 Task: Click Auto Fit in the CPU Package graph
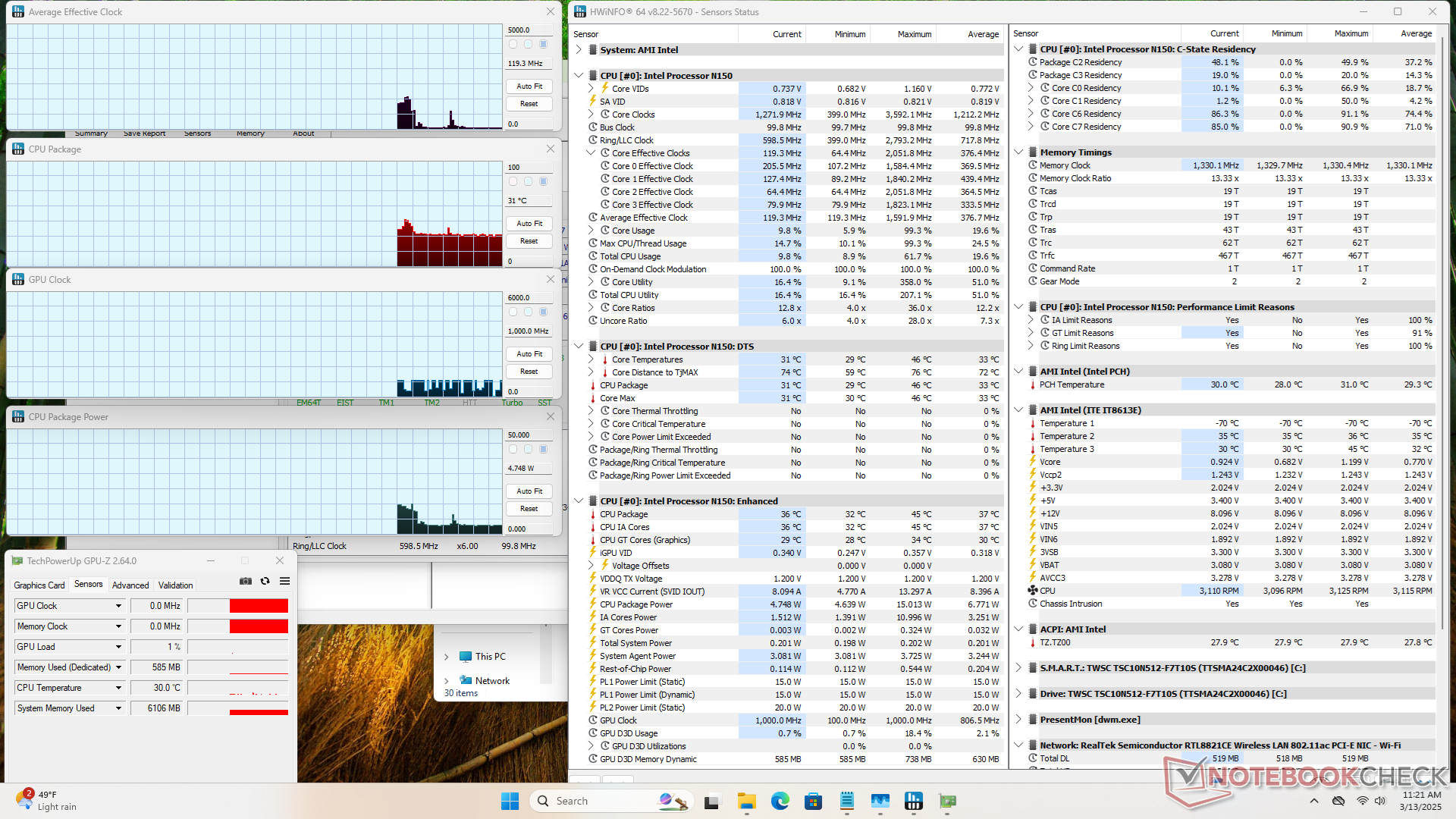(x=529, y=224)
